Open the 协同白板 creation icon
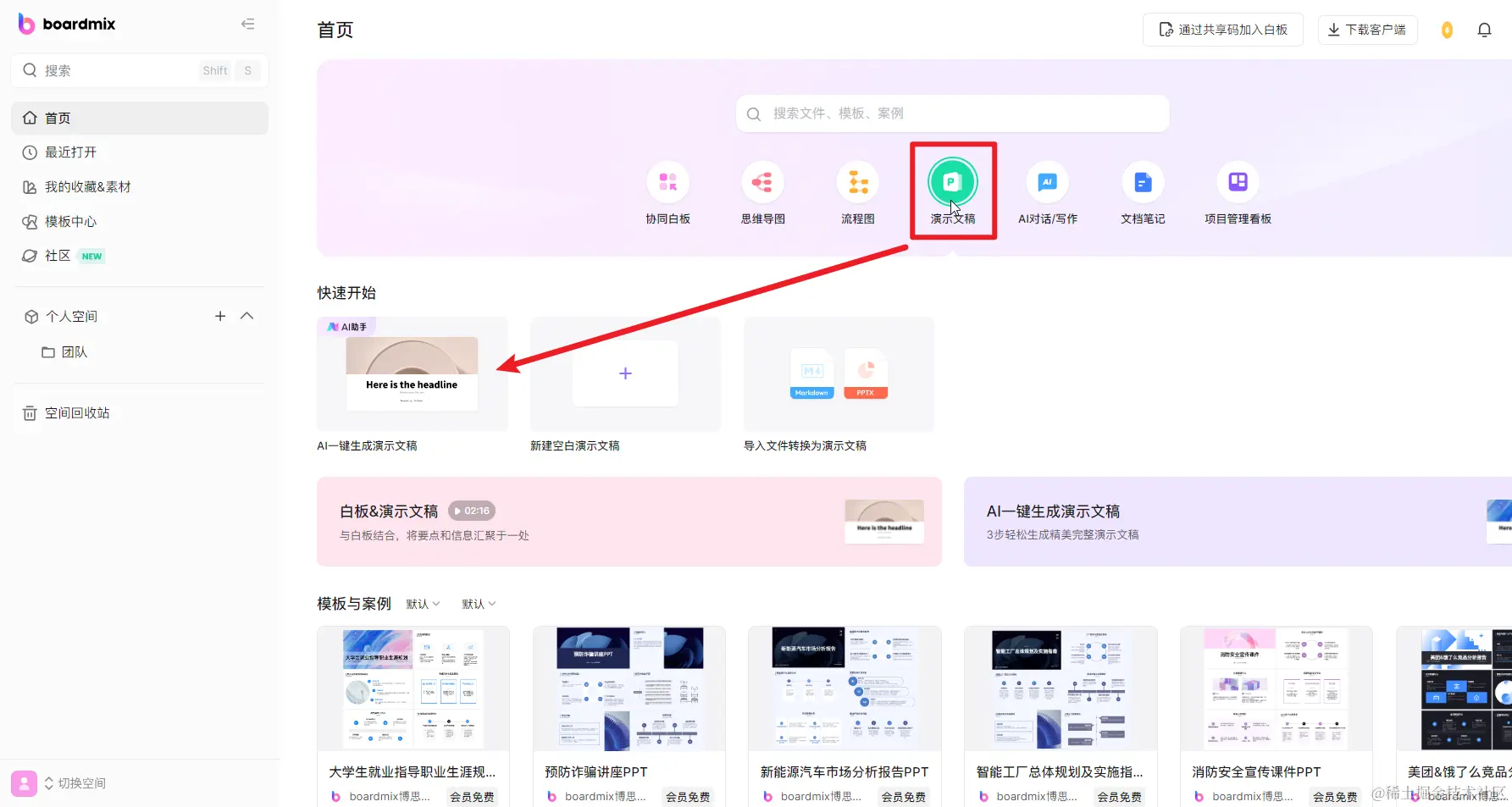 coord(667,181)
